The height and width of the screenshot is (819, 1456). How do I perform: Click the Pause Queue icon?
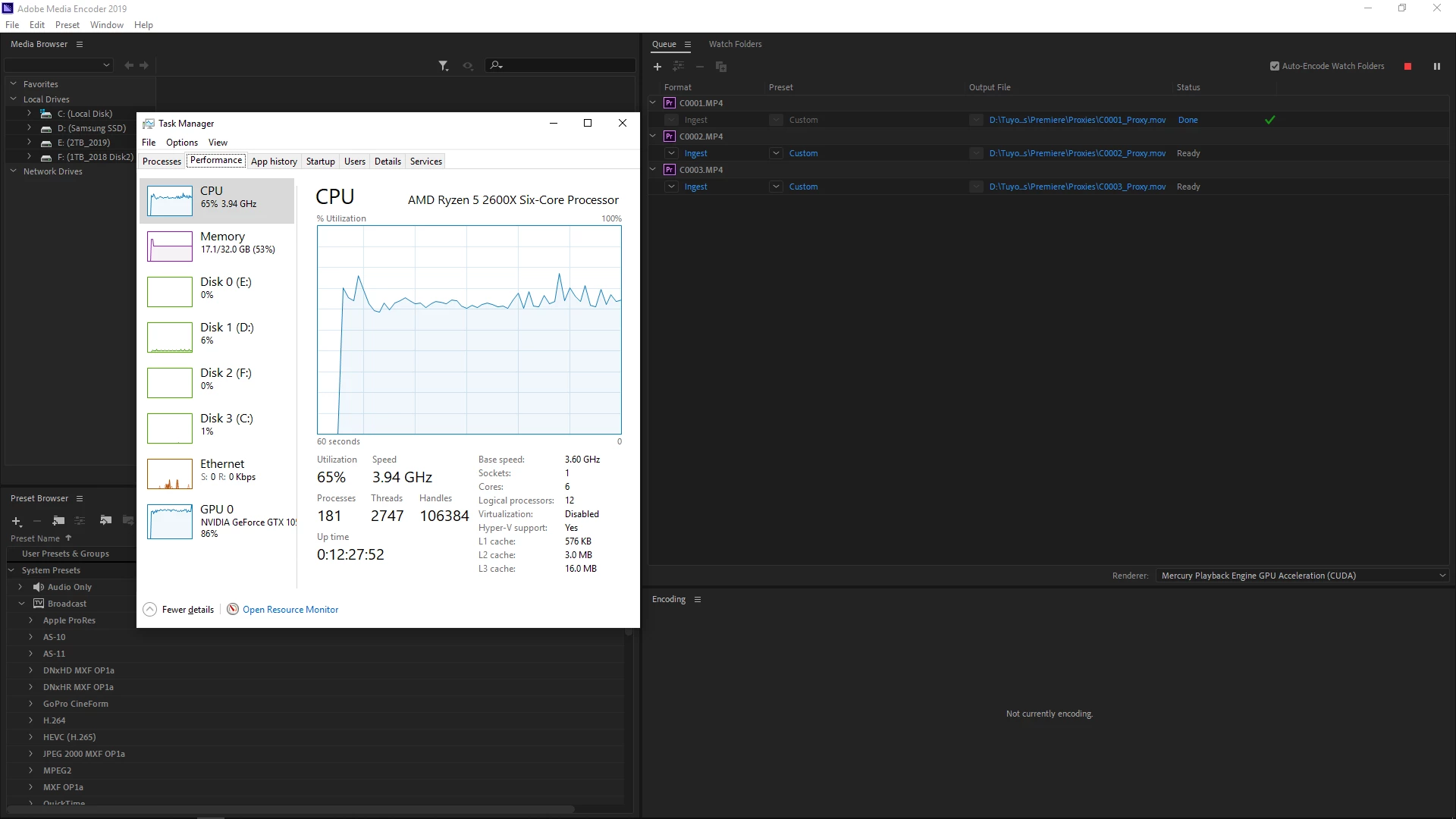click(1436, 67)
